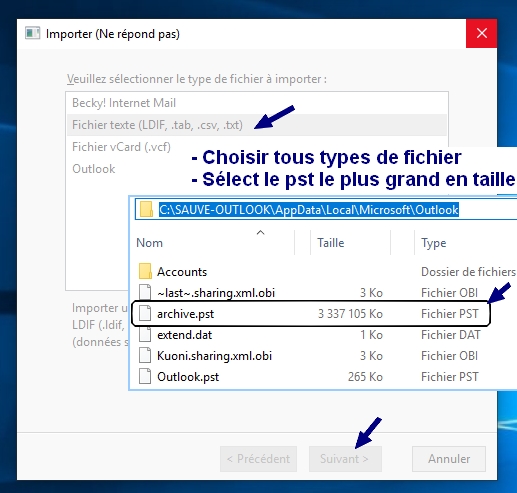Click Fichier DAT type of extend.dat
Viewport: 517px width, 493px height.
click(x=451, y=335)
